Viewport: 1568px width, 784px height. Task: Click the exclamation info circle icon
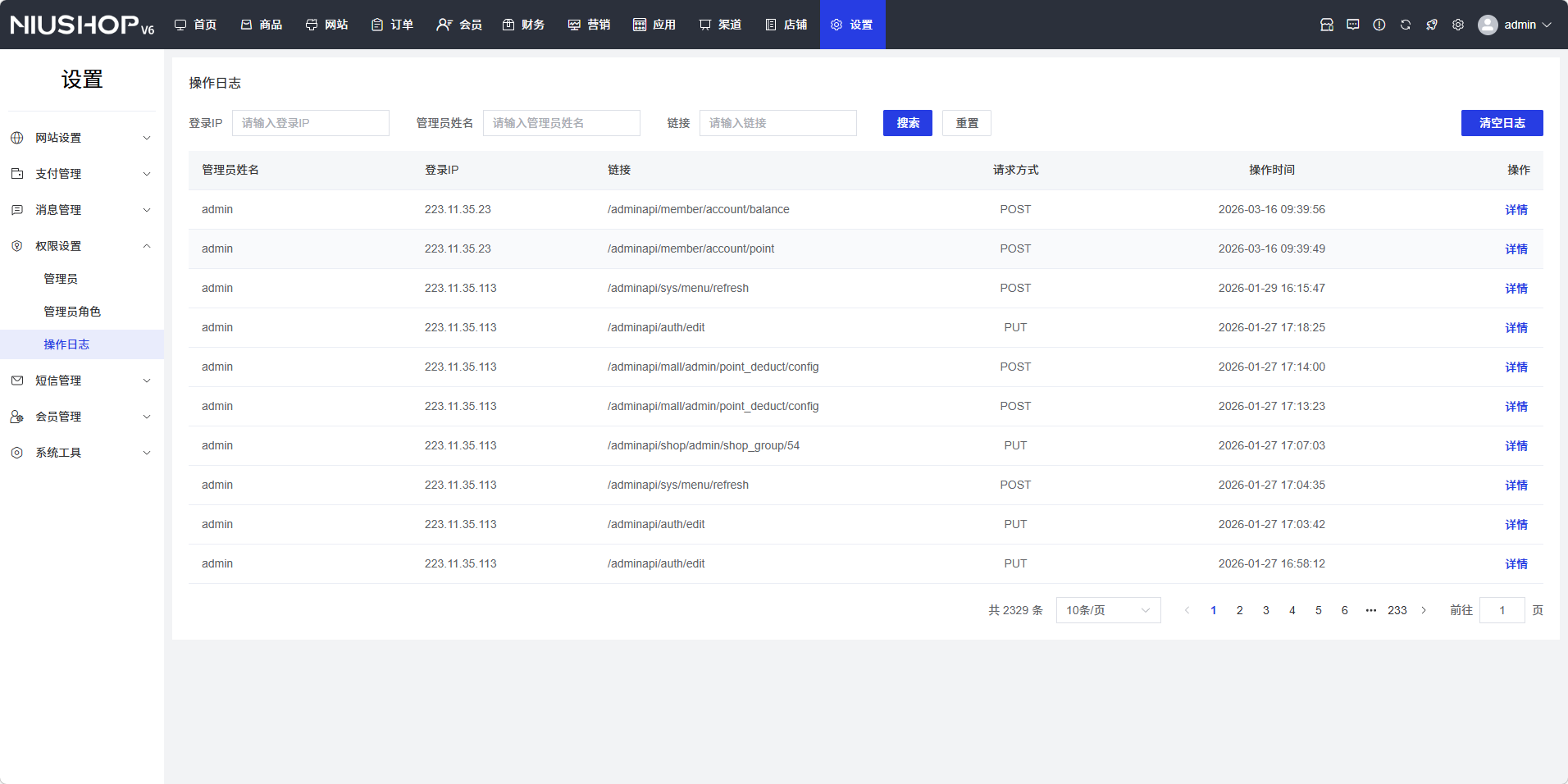tap(1379, 25)
